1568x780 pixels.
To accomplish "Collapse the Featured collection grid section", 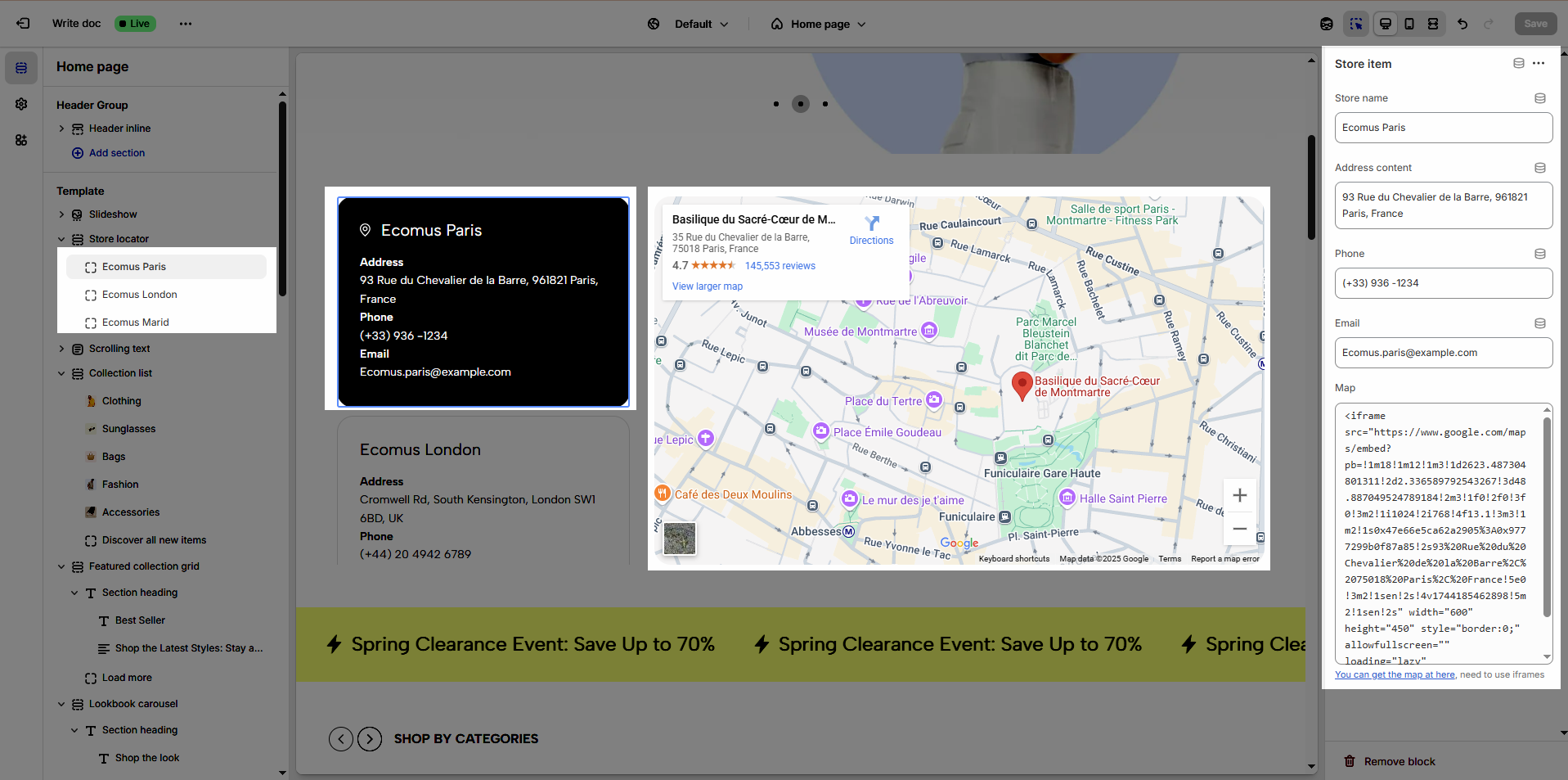I will (61, 566).
